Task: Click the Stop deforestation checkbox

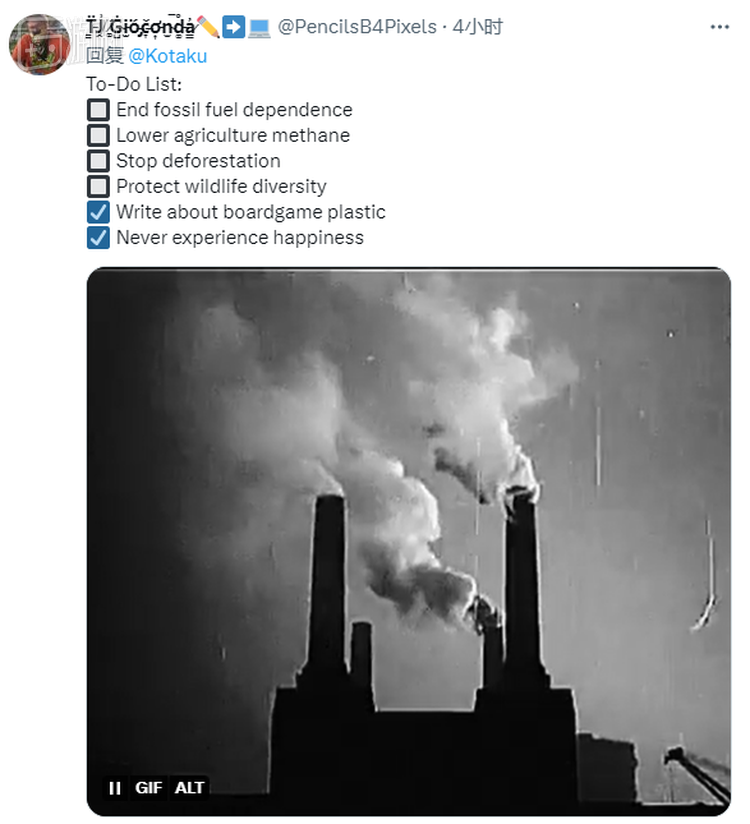Action: [x=98, y=161]
